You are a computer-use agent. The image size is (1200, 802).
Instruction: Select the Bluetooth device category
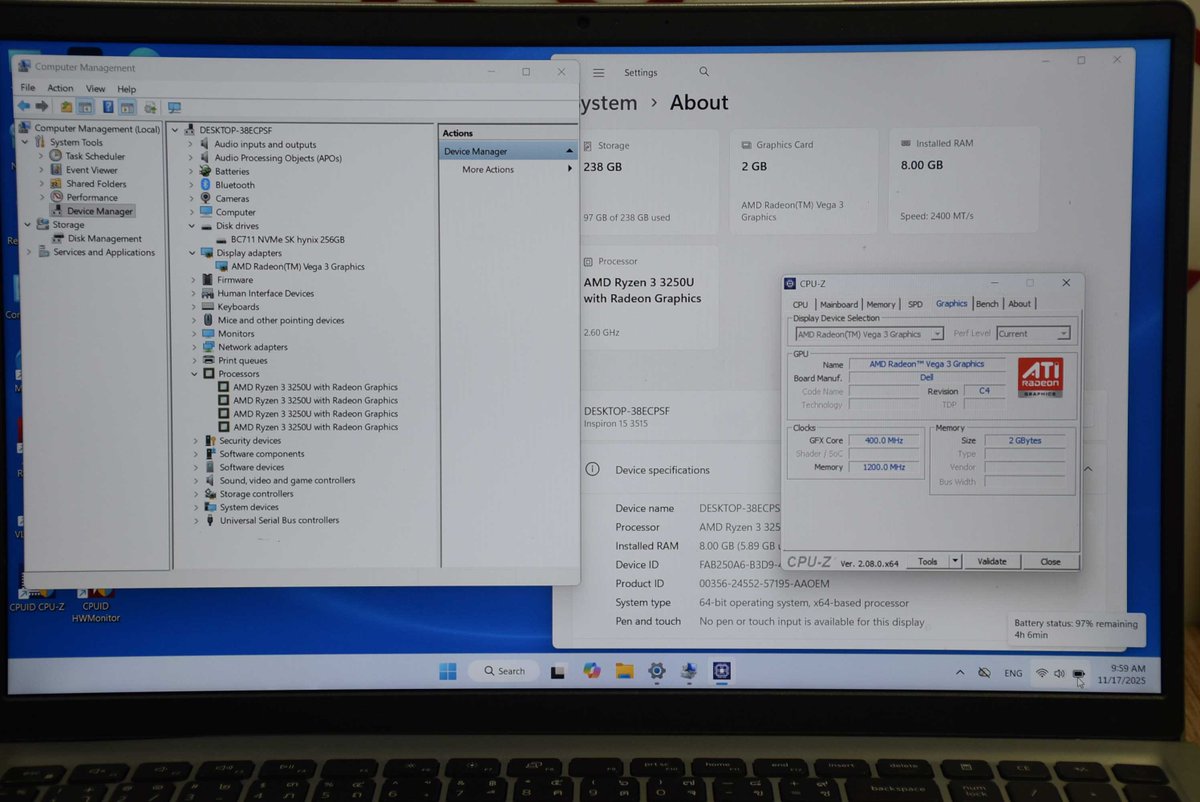235,185
